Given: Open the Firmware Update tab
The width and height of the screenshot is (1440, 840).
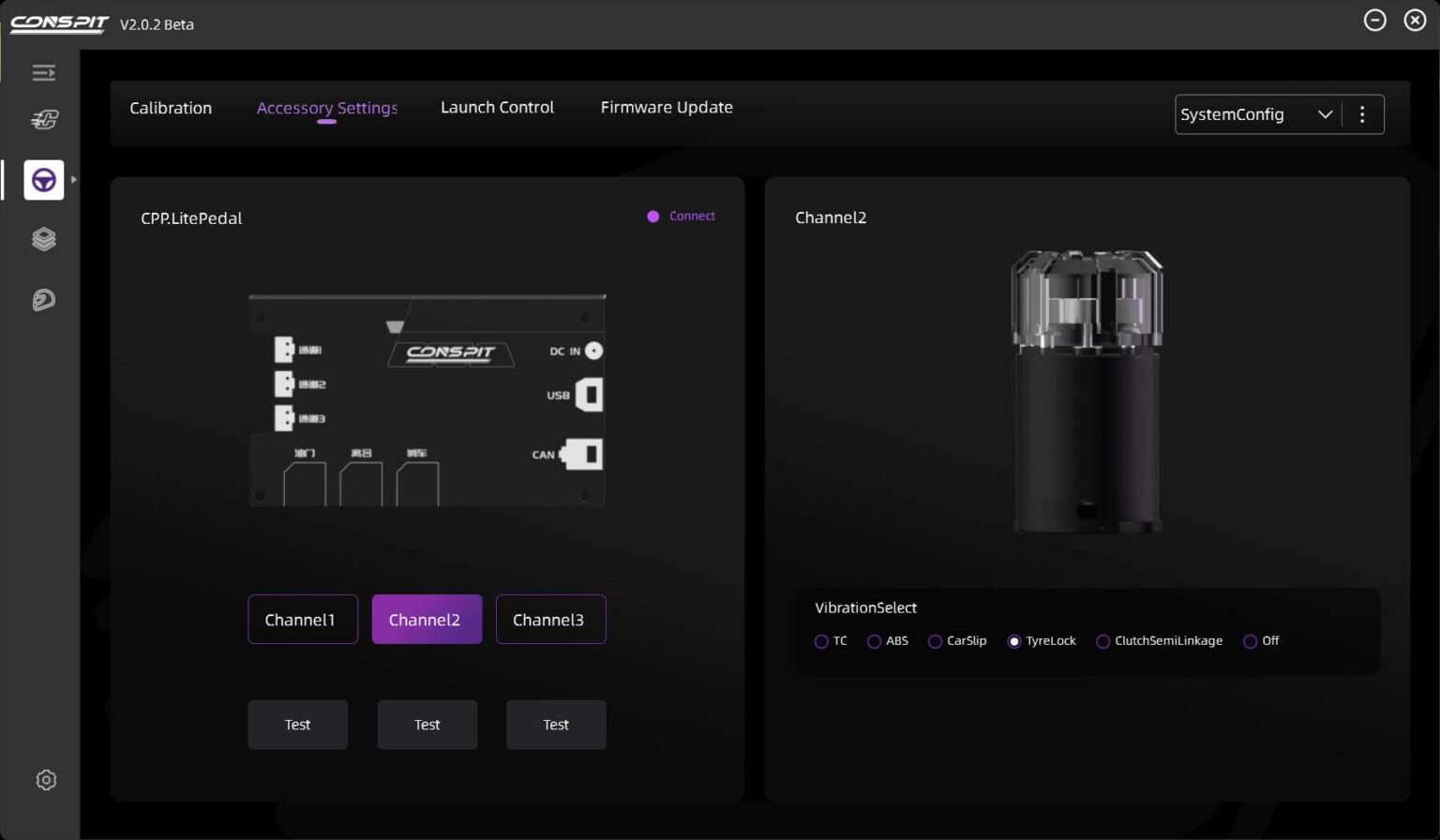Looking at the screenshot, I should click(667, 108).
